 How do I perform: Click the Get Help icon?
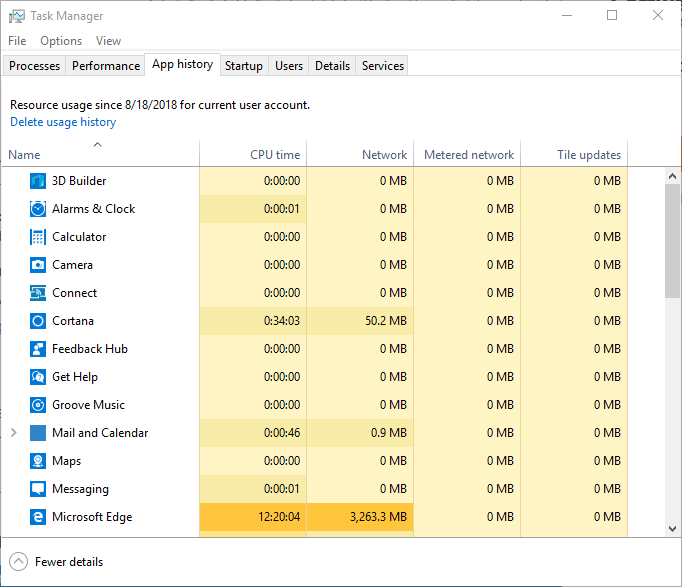pos(38,377)
